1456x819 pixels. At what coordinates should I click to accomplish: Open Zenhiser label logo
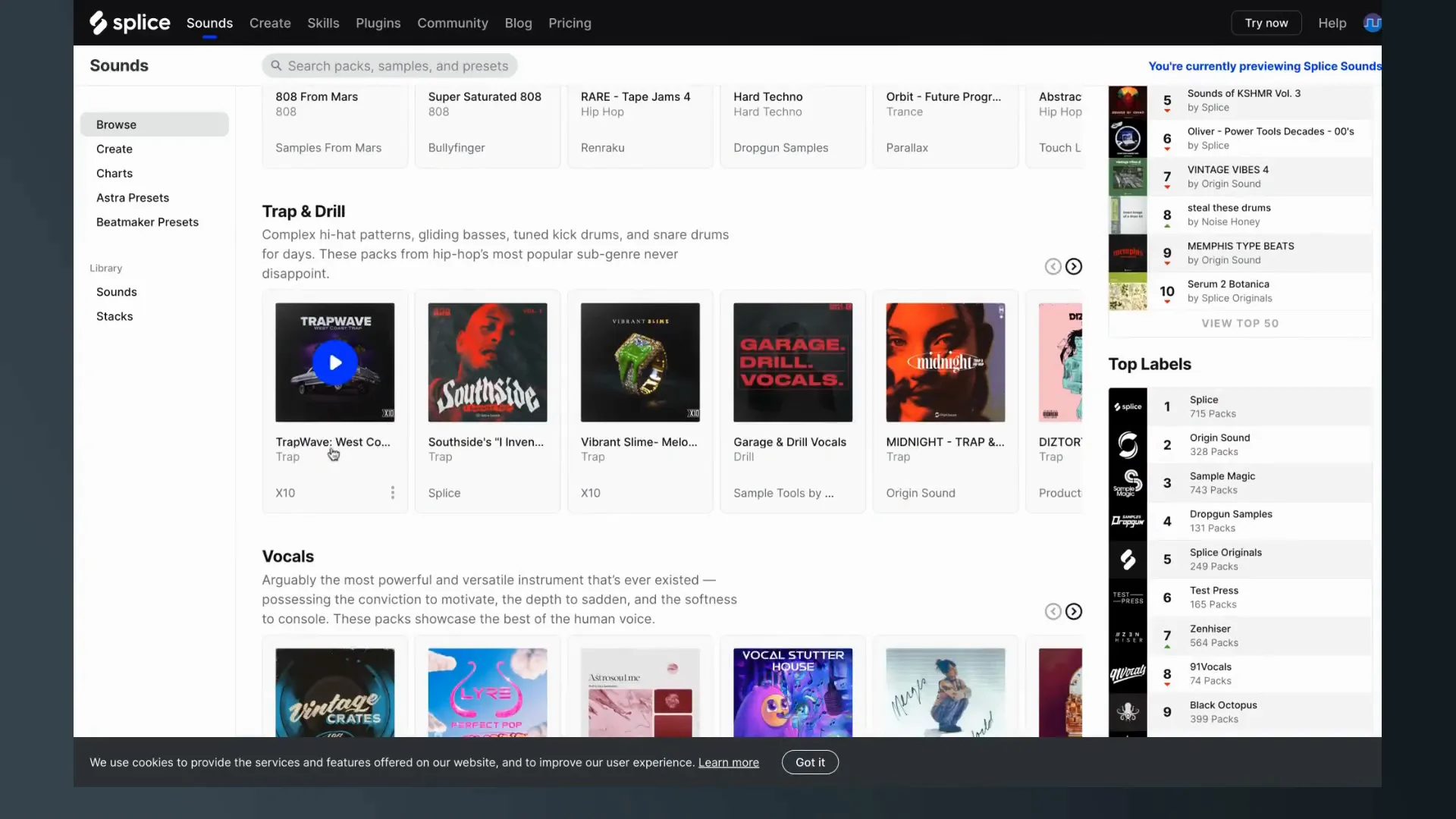tap(1128, 636)
